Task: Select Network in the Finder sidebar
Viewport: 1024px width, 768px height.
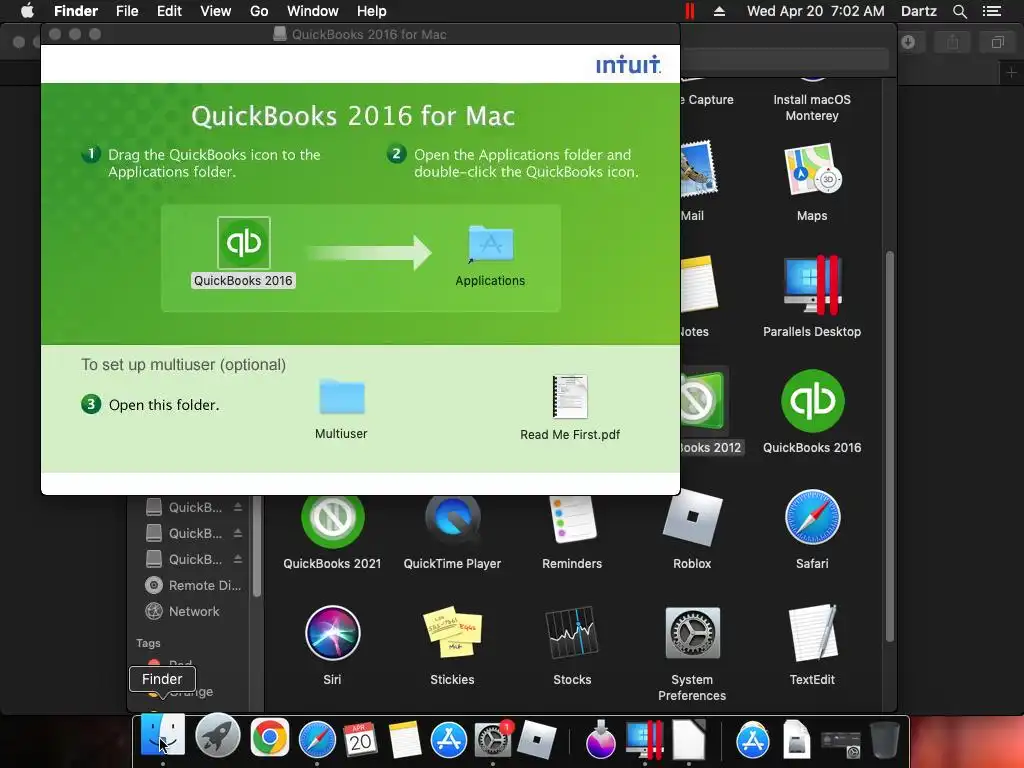Action: tap(182, 612)
